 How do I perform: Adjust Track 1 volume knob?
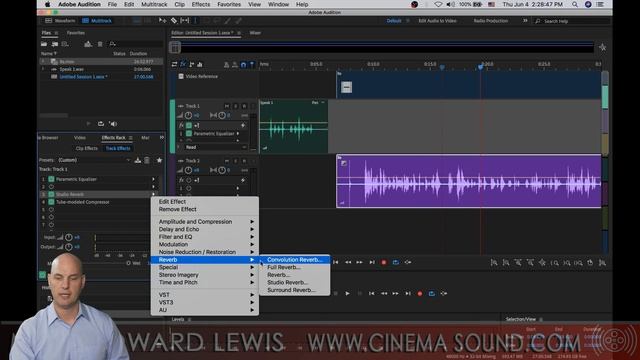coord(188,116)
